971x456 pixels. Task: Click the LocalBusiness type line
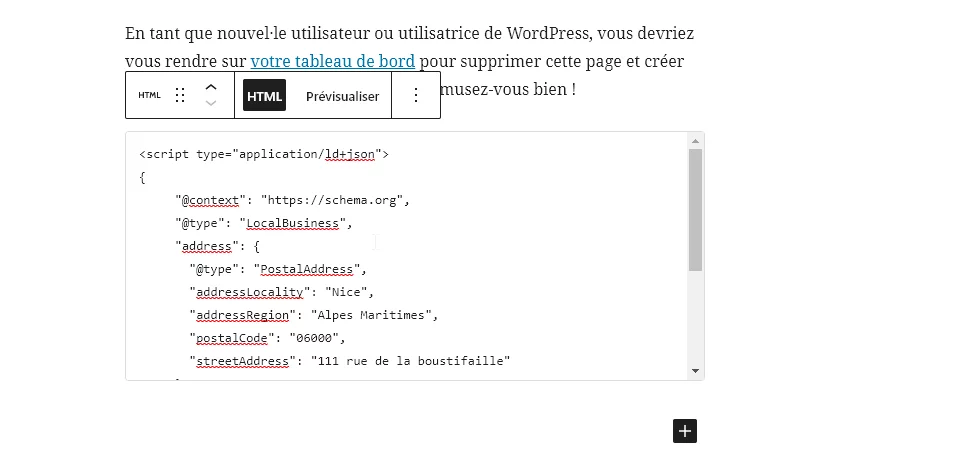click(264, 223)
